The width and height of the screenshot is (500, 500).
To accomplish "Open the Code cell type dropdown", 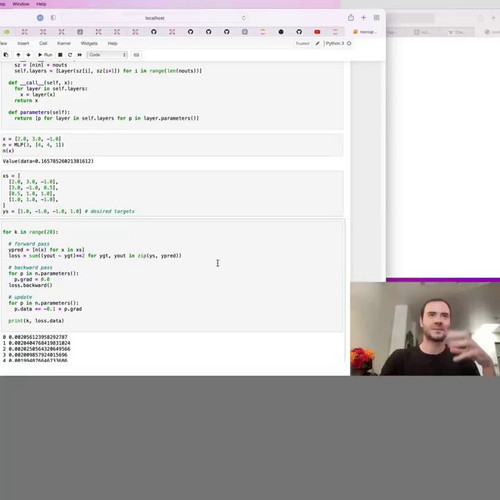I will pos(107,55).
